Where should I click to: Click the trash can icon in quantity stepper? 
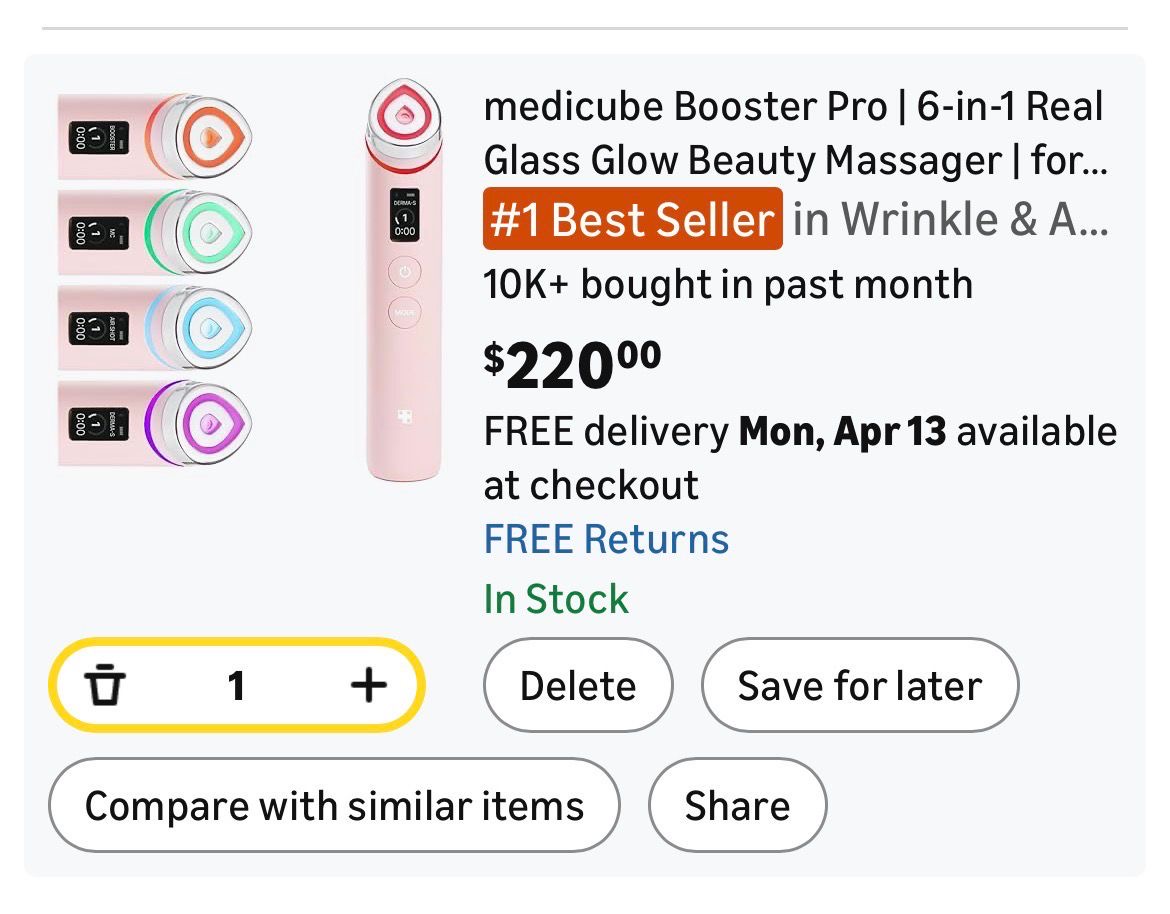click(x=105, y=686)
